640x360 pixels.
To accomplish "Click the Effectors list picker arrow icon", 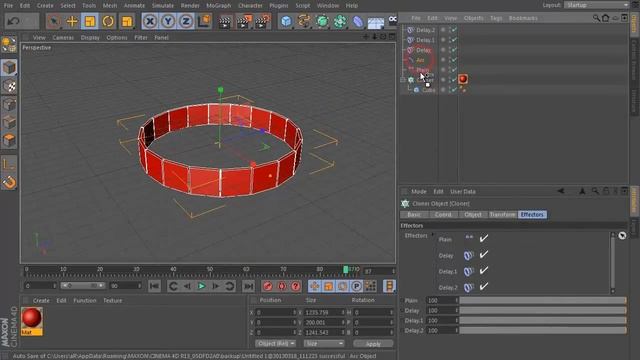I will [622, 236].
